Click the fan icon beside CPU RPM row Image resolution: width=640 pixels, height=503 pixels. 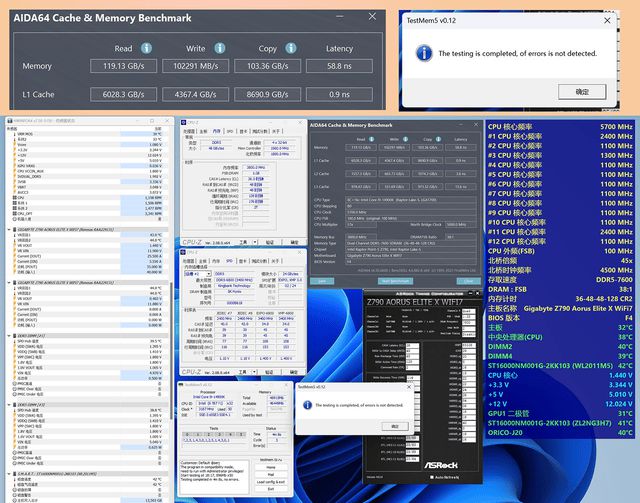pyautogui.click(x=15, y=198)
